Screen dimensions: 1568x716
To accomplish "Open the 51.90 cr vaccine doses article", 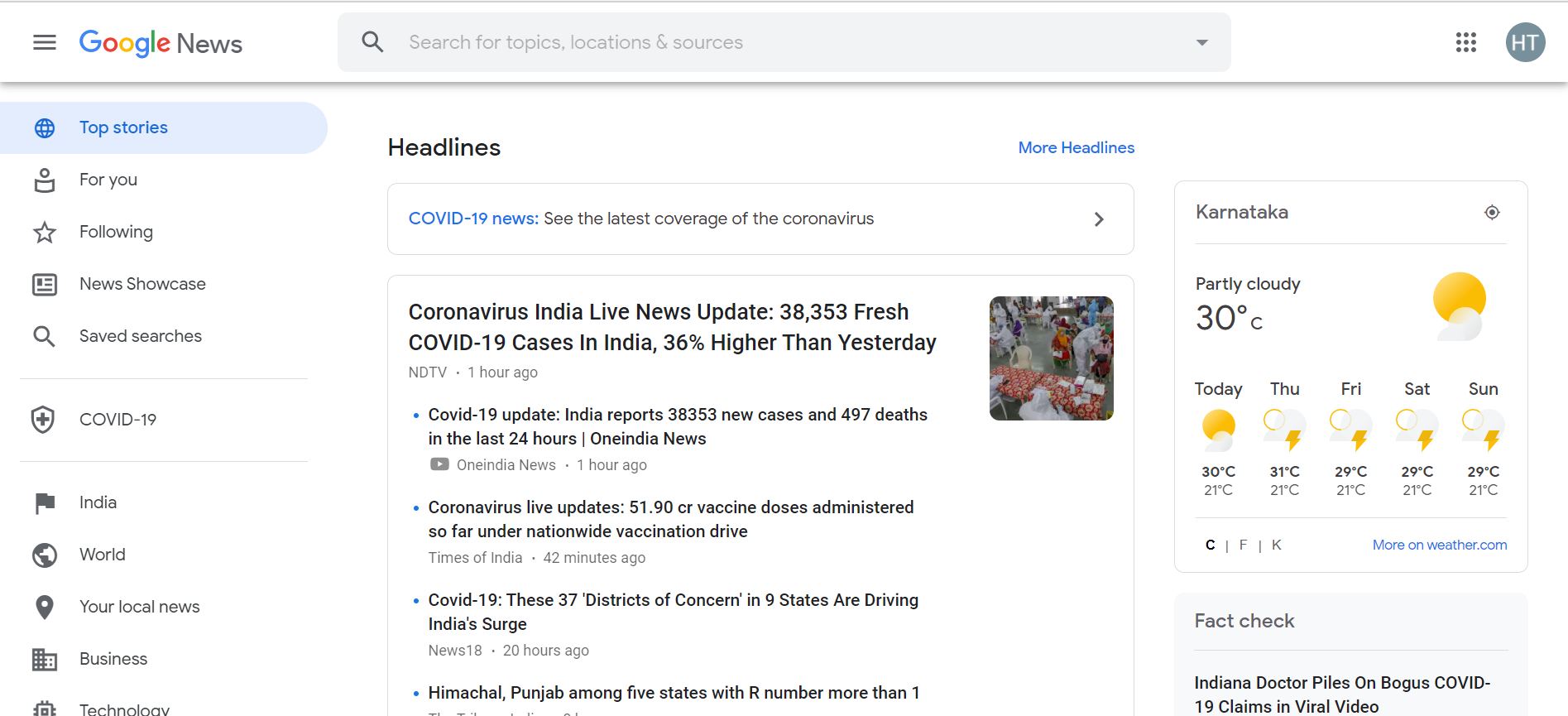I will click(x=671, y=519).
